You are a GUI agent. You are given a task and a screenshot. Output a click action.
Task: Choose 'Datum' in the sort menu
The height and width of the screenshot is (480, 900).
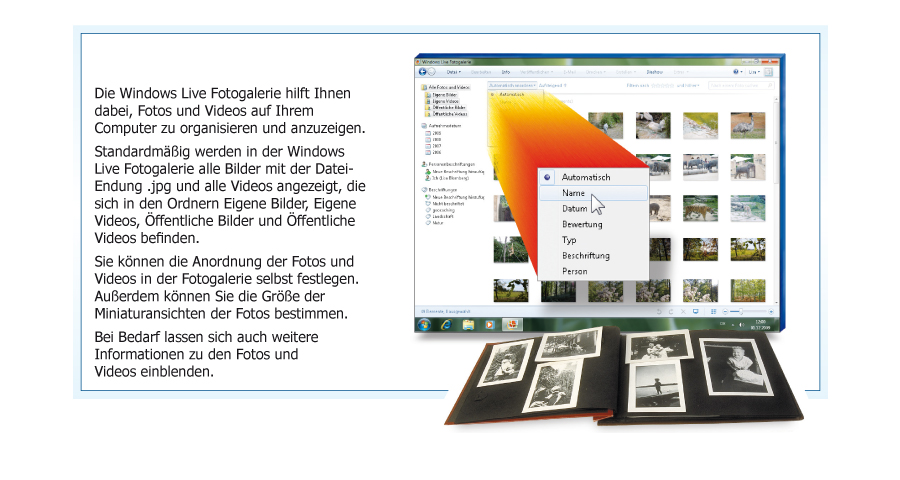click(x=575, y=208)
